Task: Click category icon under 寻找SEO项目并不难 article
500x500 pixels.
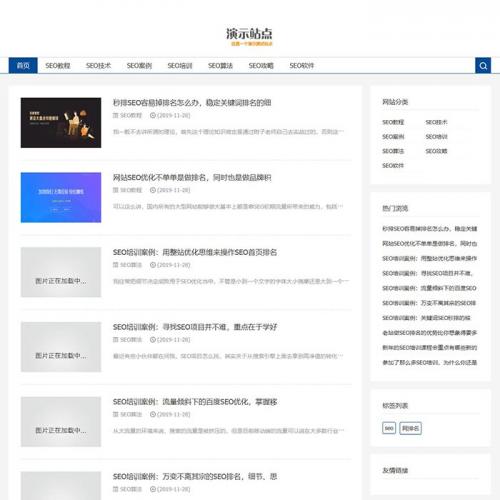Action: pos(116,339)
